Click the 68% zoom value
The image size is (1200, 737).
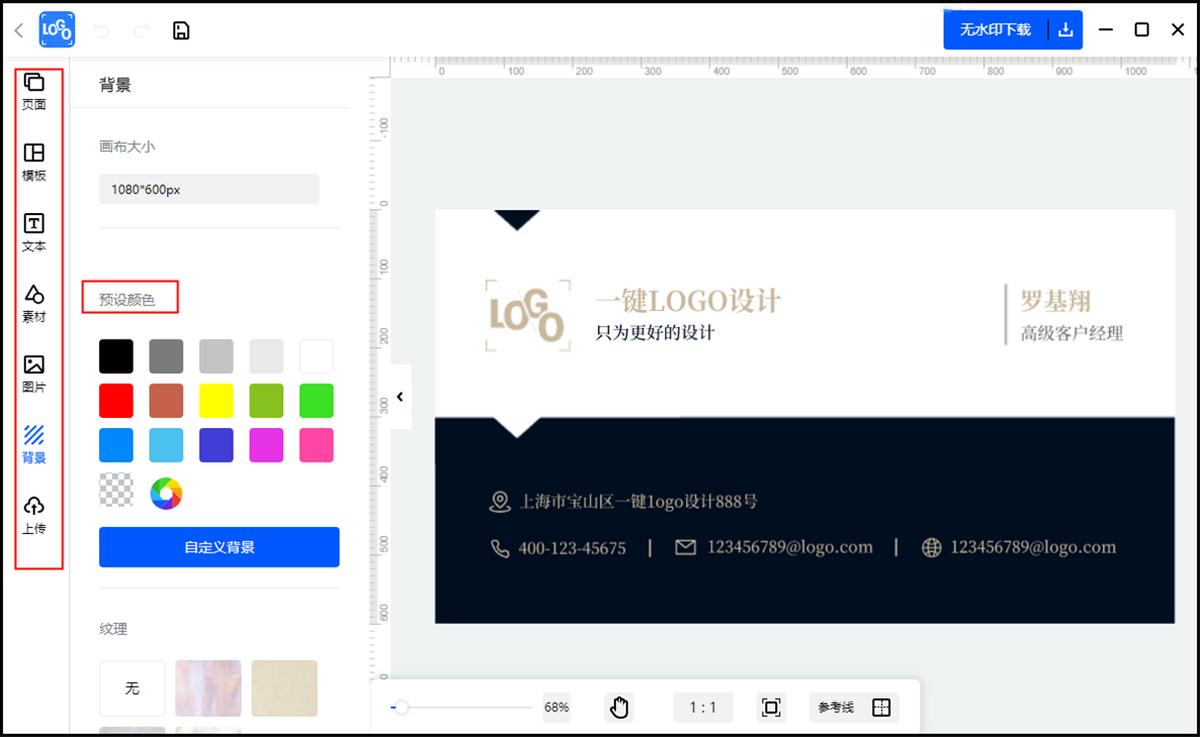(x=557, y=707)
